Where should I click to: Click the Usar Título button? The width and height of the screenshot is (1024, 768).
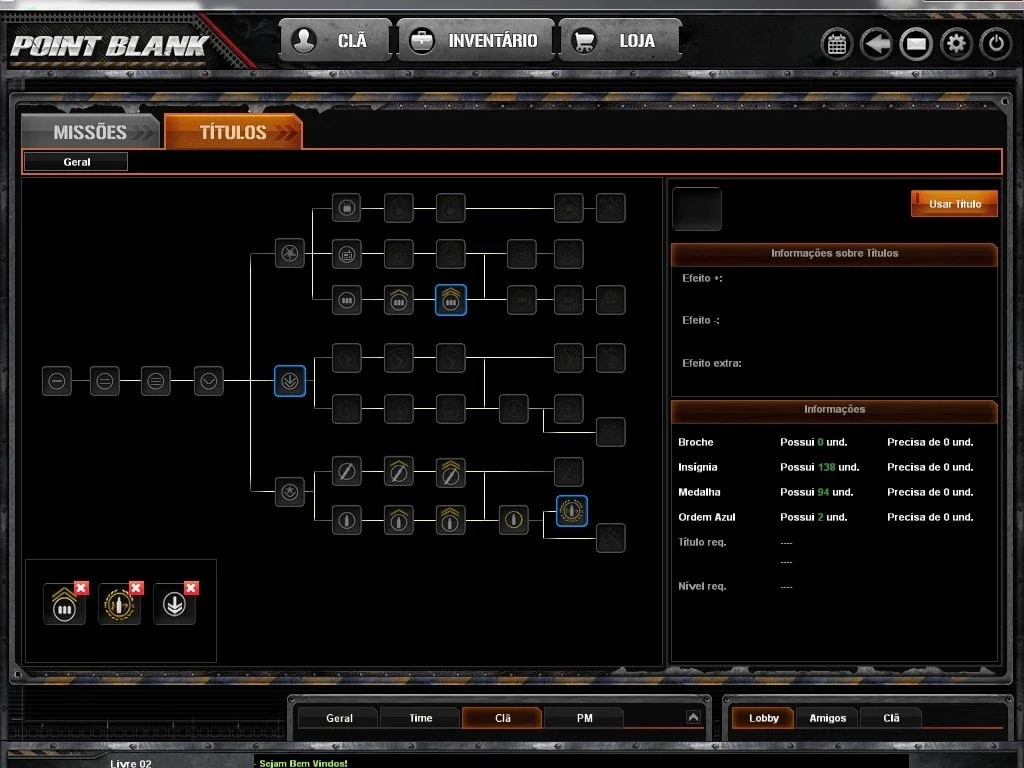[954, 204]
